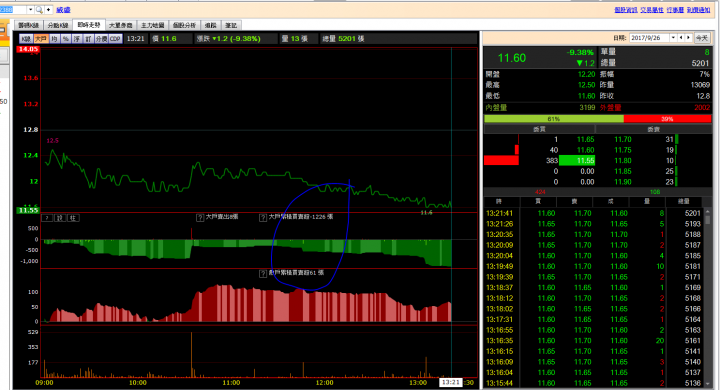This screenshot has height=390, width=720.
Task: Open the date picker dropdown arrow
Action: point(673,38)
